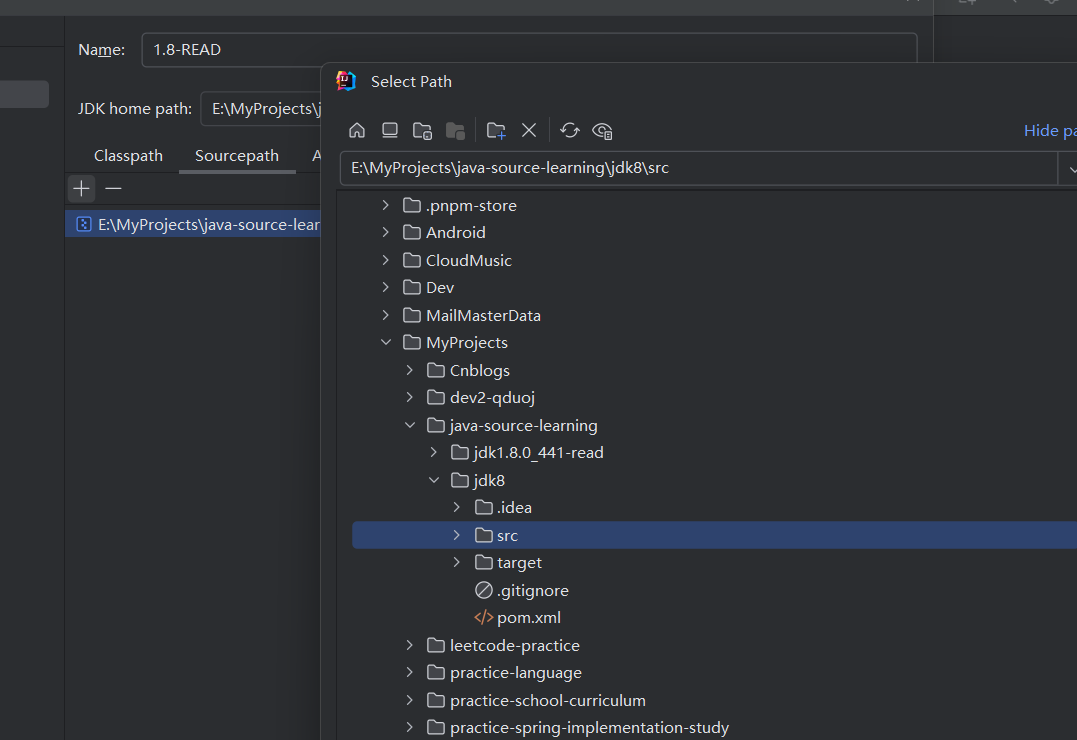Select the target folder
Viewport: 1077px width, 740px height.
pyautogui.click(x=519, y=563)
